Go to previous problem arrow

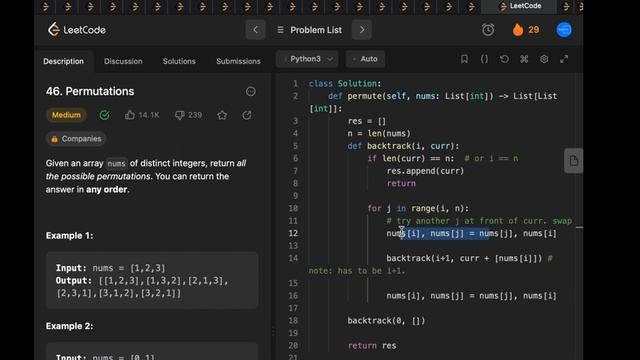pyautogui.click(x=256, y=30)
